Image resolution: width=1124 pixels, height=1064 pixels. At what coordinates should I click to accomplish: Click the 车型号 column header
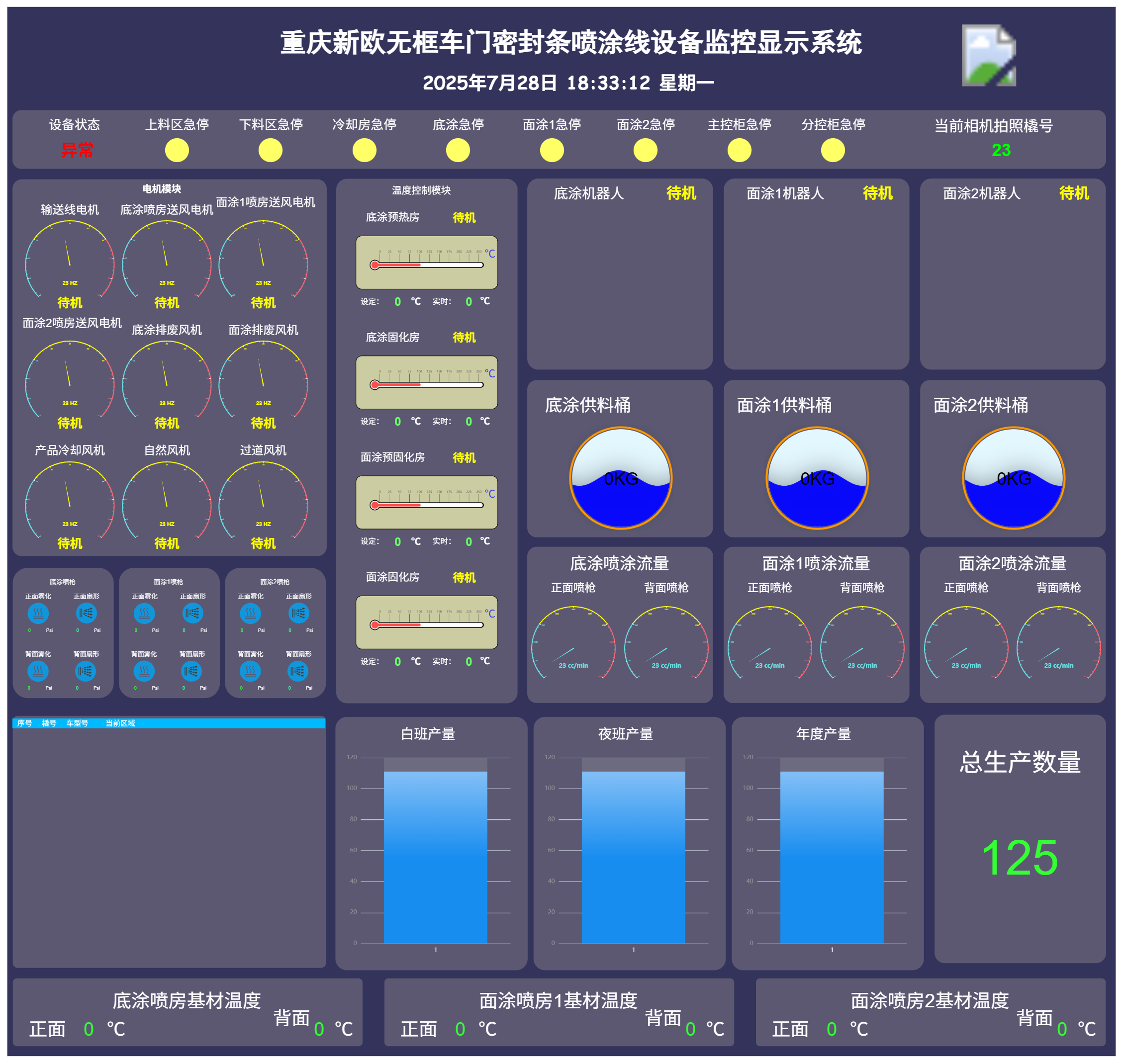coord(77,723)
